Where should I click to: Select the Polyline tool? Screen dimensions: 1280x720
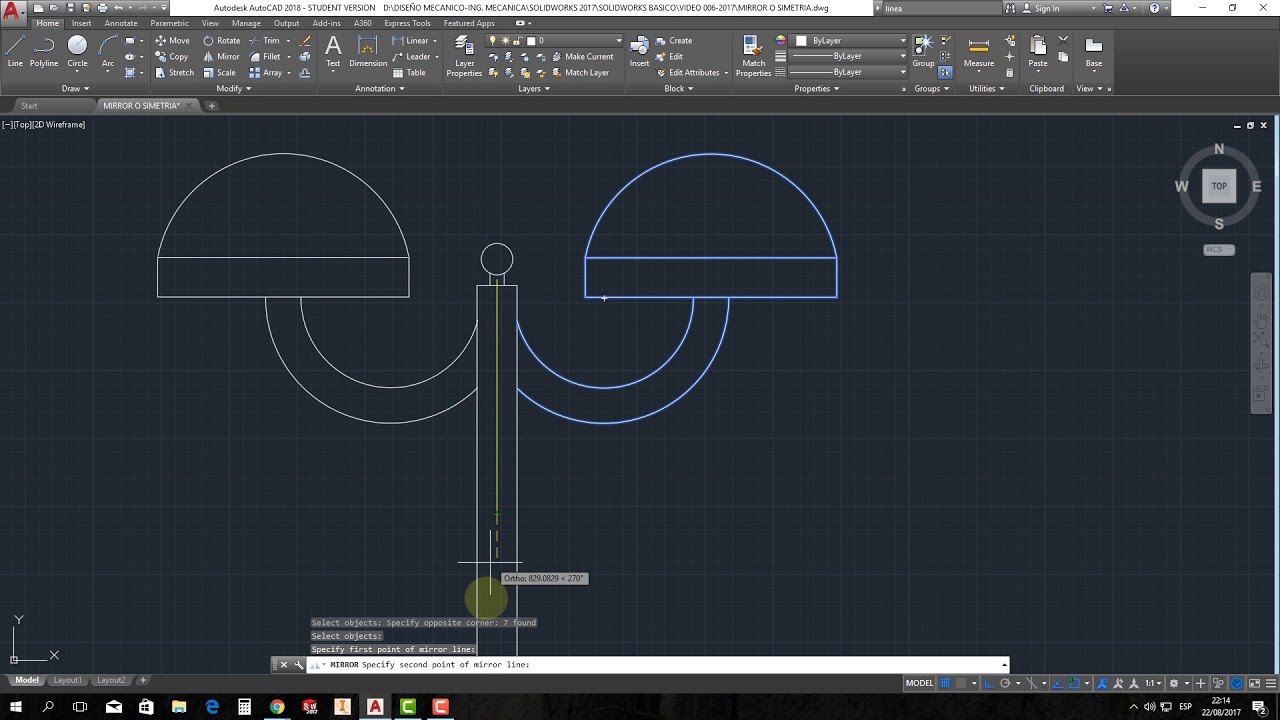(44, 52)
